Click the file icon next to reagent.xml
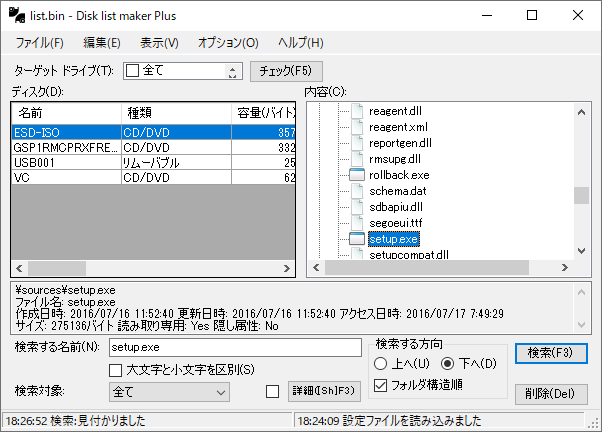The width and height of the screenshot is (602, 432). click(x=357, y=127)
